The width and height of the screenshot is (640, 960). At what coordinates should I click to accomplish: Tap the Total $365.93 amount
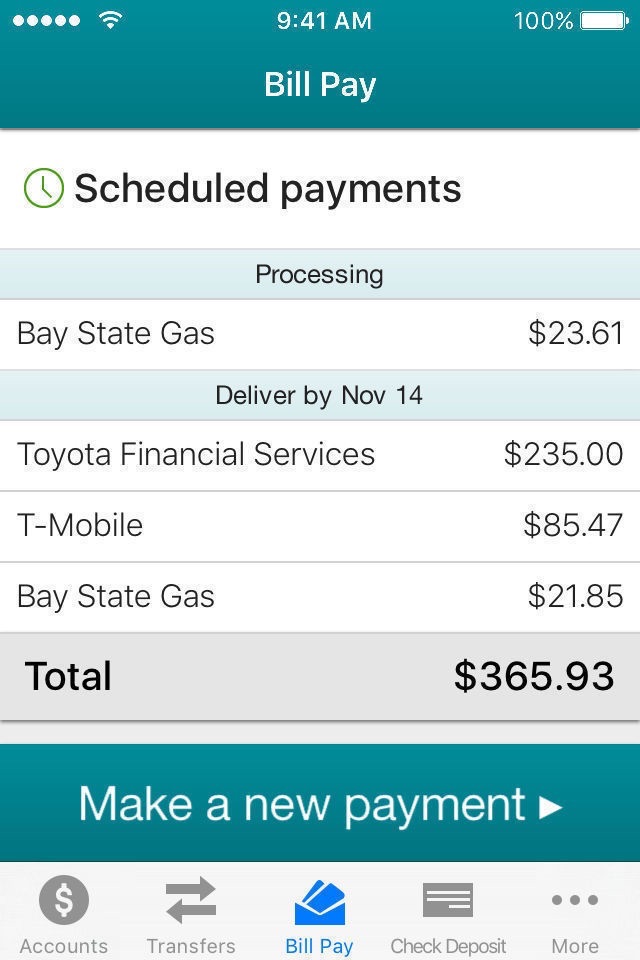point(534,677)
